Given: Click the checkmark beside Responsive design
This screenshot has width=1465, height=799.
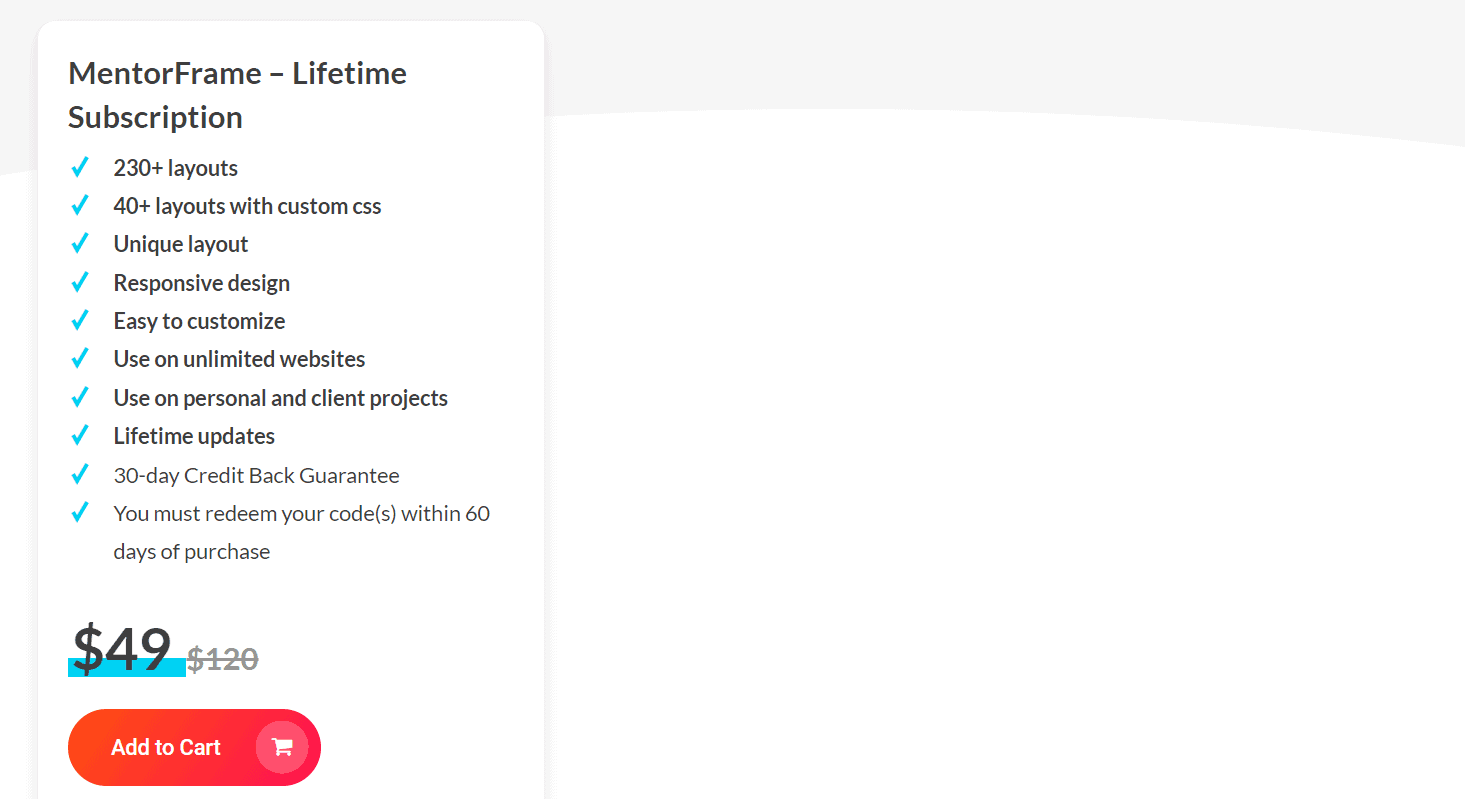Looking at the screenshot, I should [x=80, y=281].
